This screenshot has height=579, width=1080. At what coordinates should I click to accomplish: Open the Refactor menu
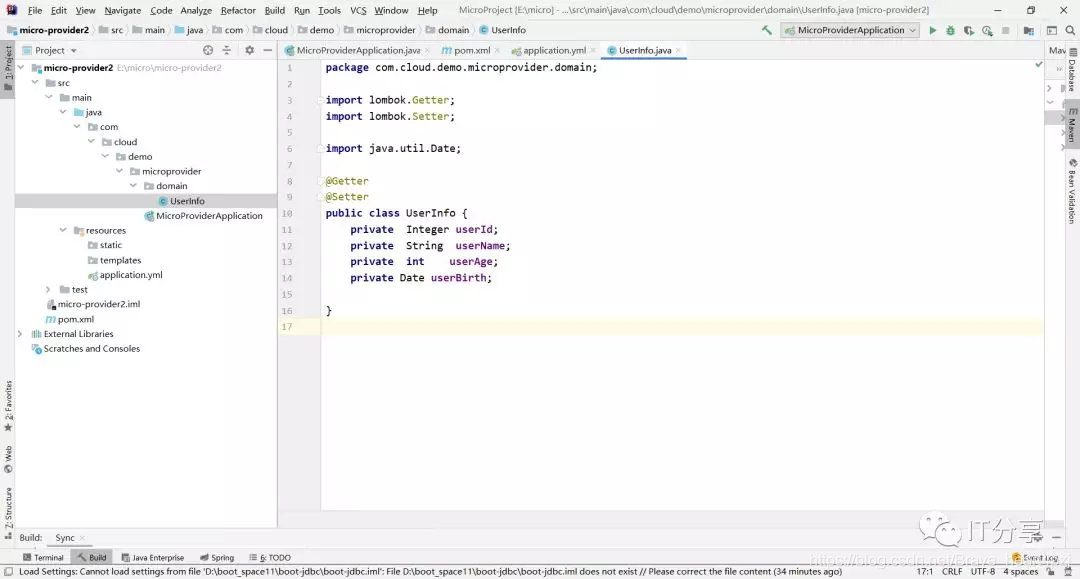pyautogui.click(x=238, y=10)
